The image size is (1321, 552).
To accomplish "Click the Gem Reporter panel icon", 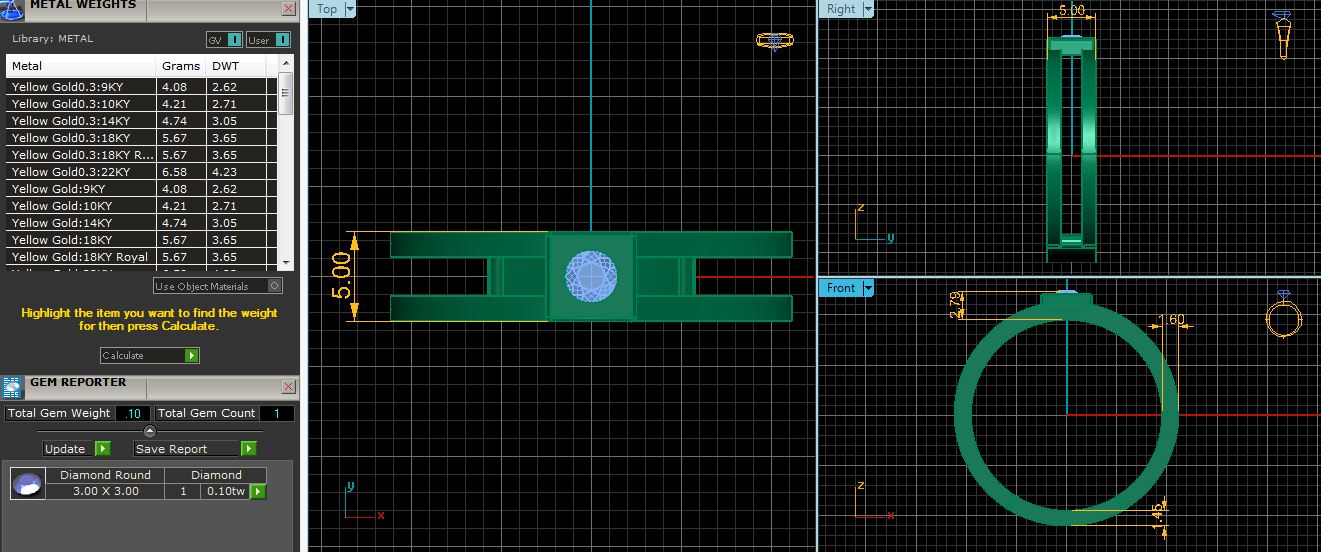I will coord(12,388).
